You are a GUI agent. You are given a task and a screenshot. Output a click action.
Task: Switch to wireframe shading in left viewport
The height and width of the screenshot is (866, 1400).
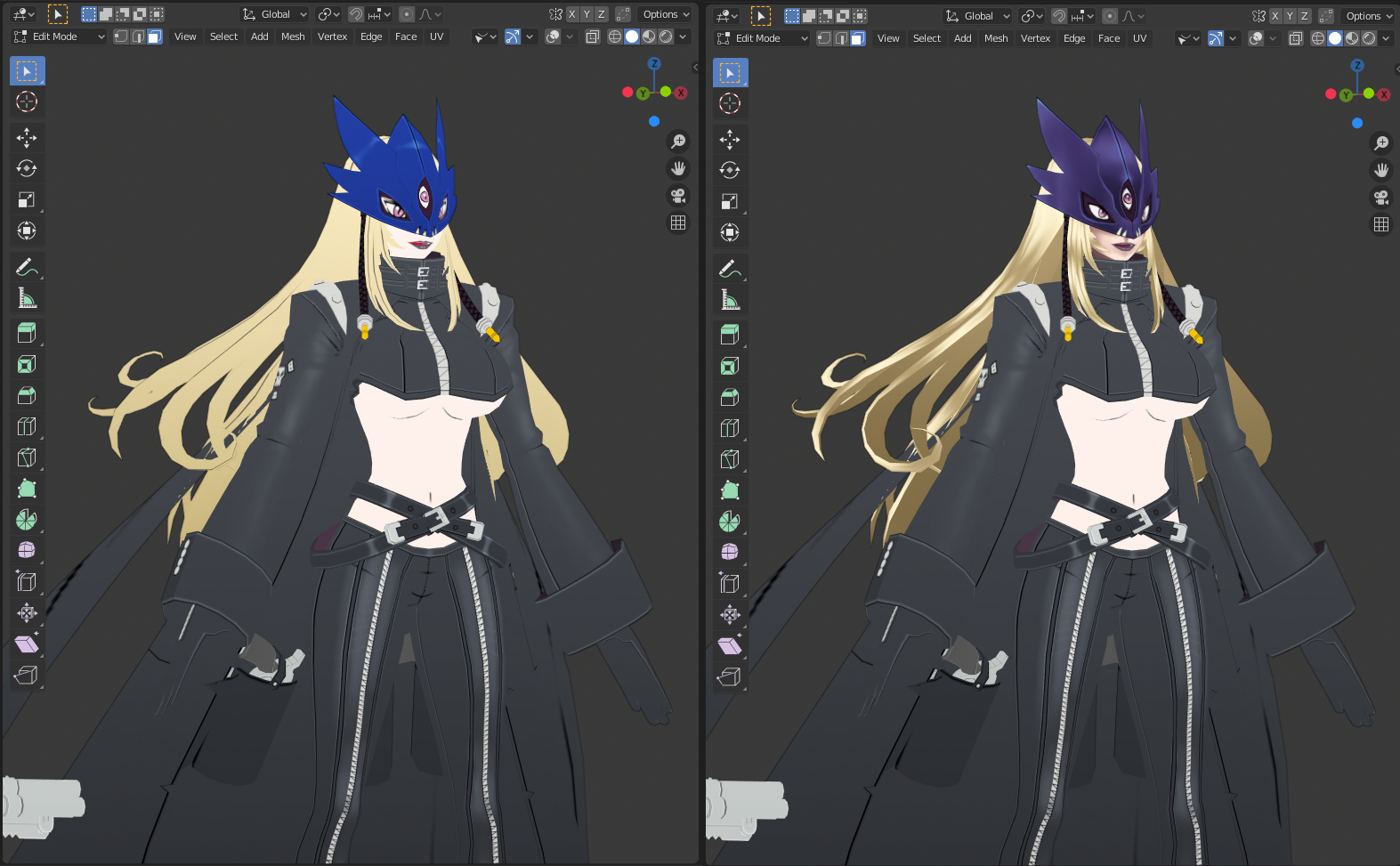click(615, 36)
